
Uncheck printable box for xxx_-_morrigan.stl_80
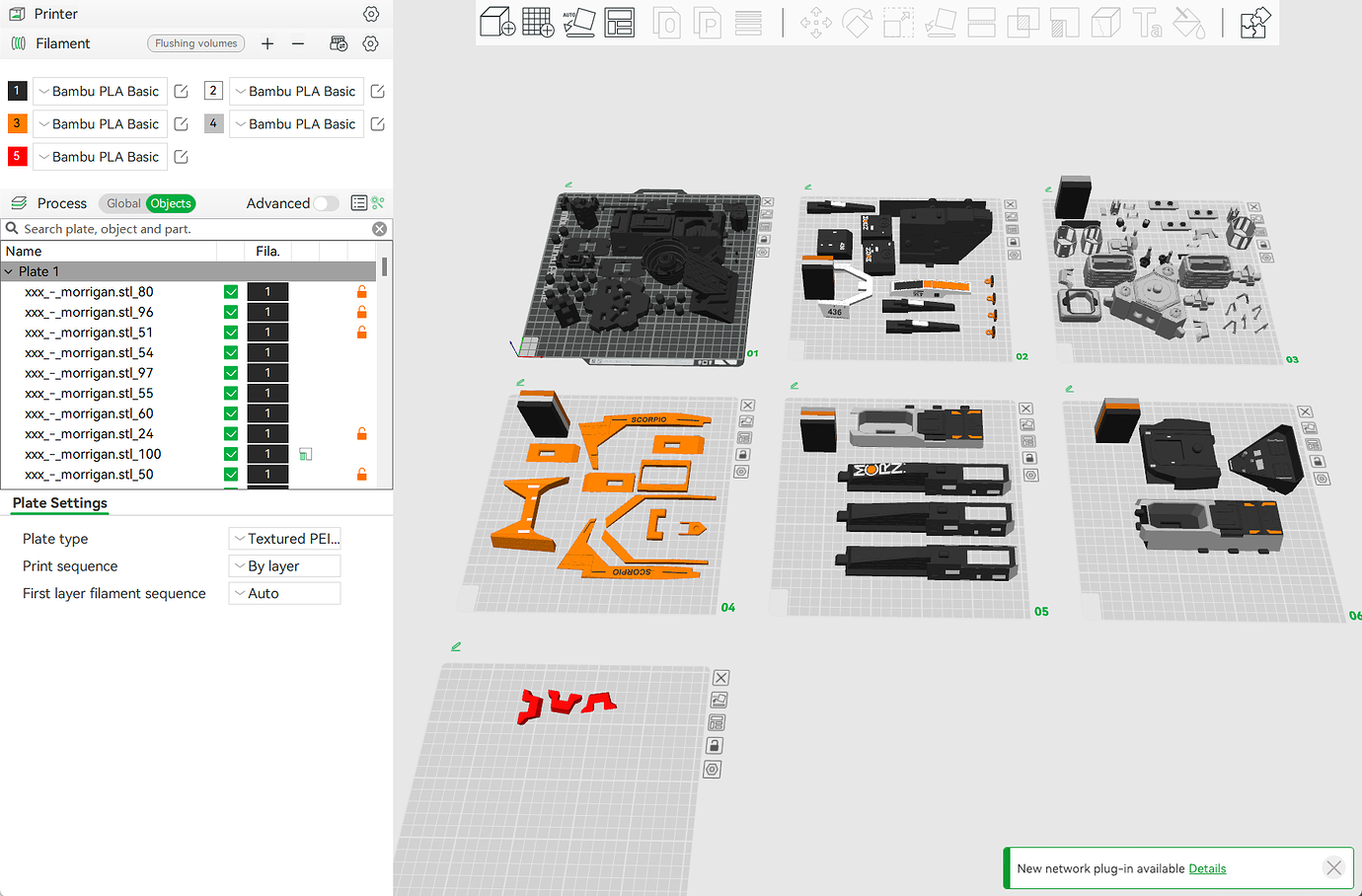231,292
